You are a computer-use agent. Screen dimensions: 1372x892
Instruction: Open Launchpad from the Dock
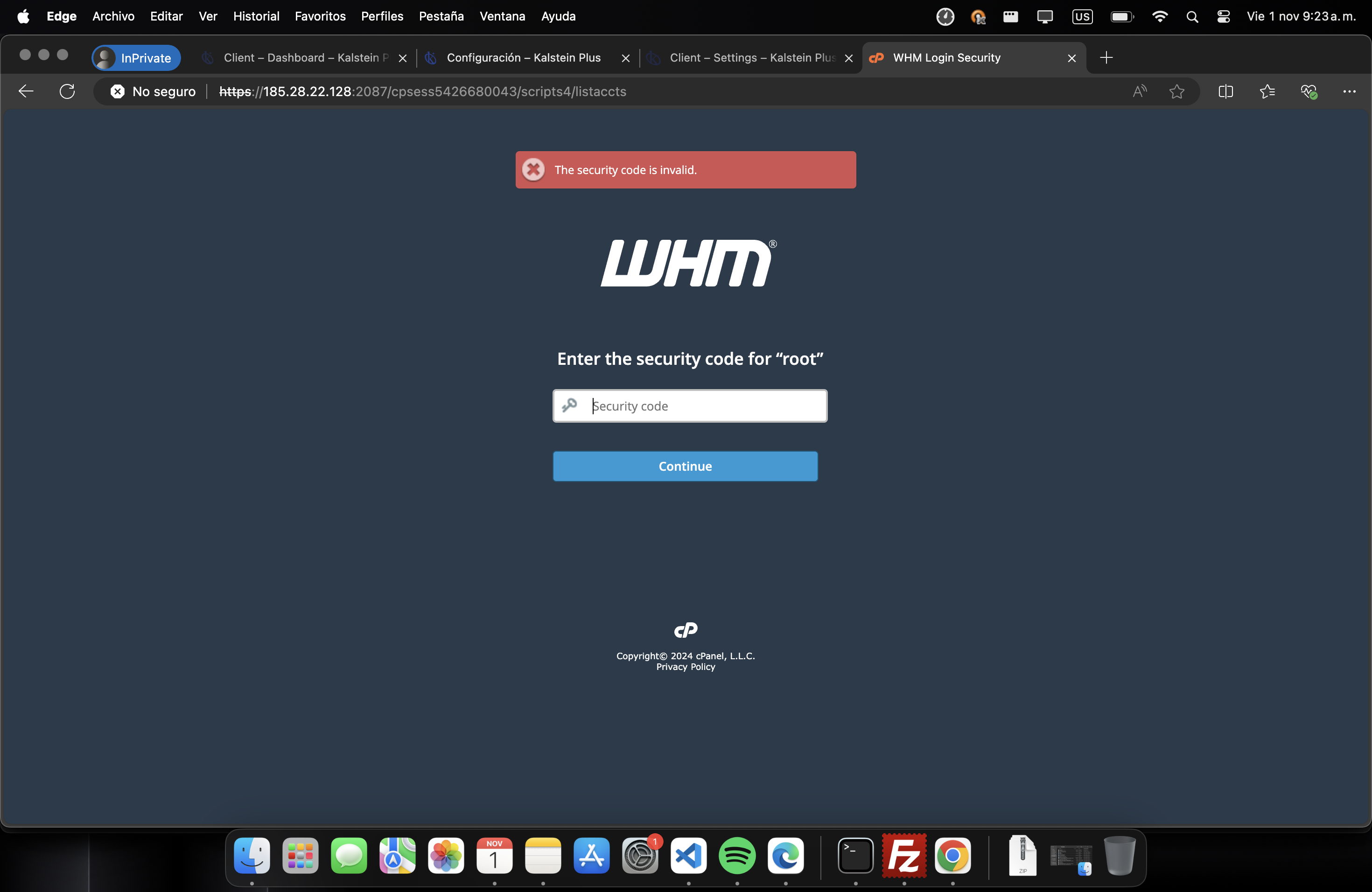click(x=301, y=856)
